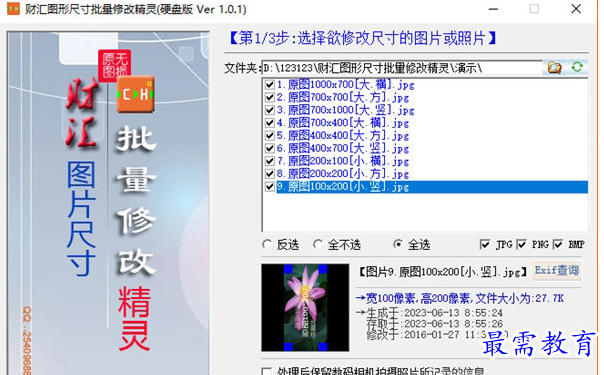Uncheck file 7 原图200x100[小.横].jpg checkbox

click(270, 161)
